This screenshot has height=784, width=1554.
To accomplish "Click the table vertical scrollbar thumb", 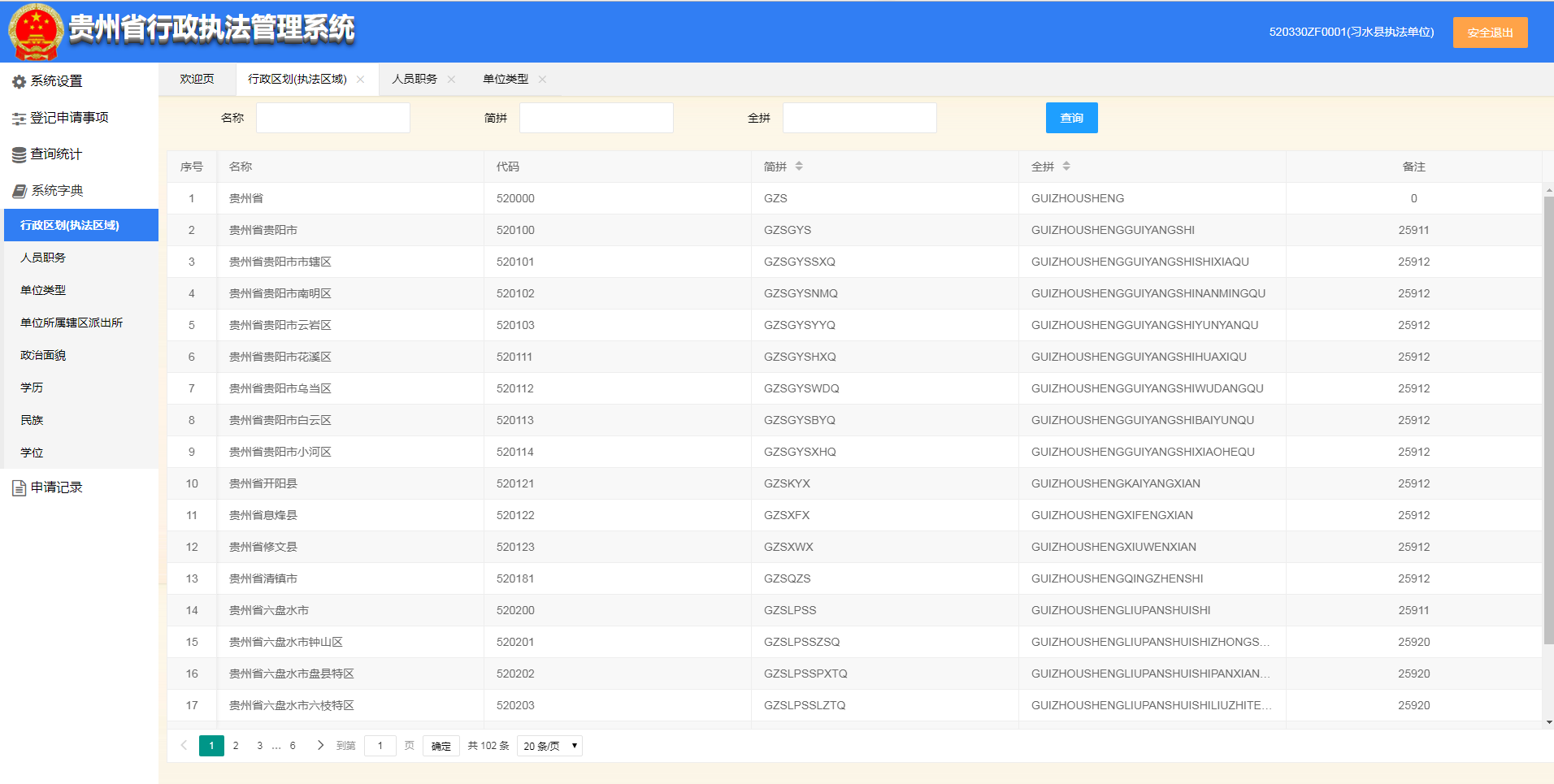I will click(x=1548, y=420).
